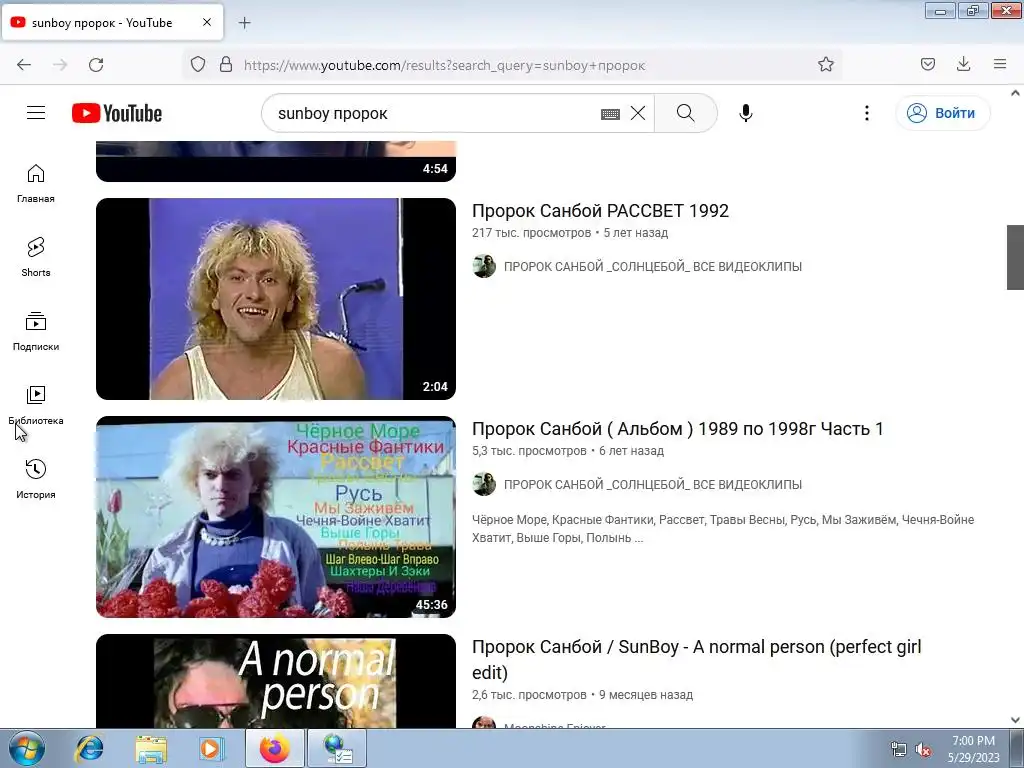Open the YouTube hamburger guide menu
The image size is (1024, 768).
pyautogui.click(x=36, y=113)
